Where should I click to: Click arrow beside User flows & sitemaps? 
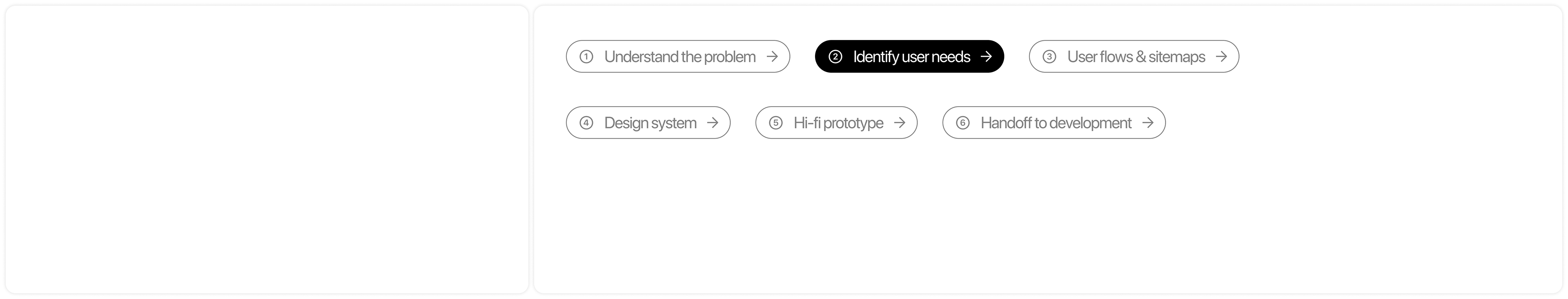tap(1221, 57)
